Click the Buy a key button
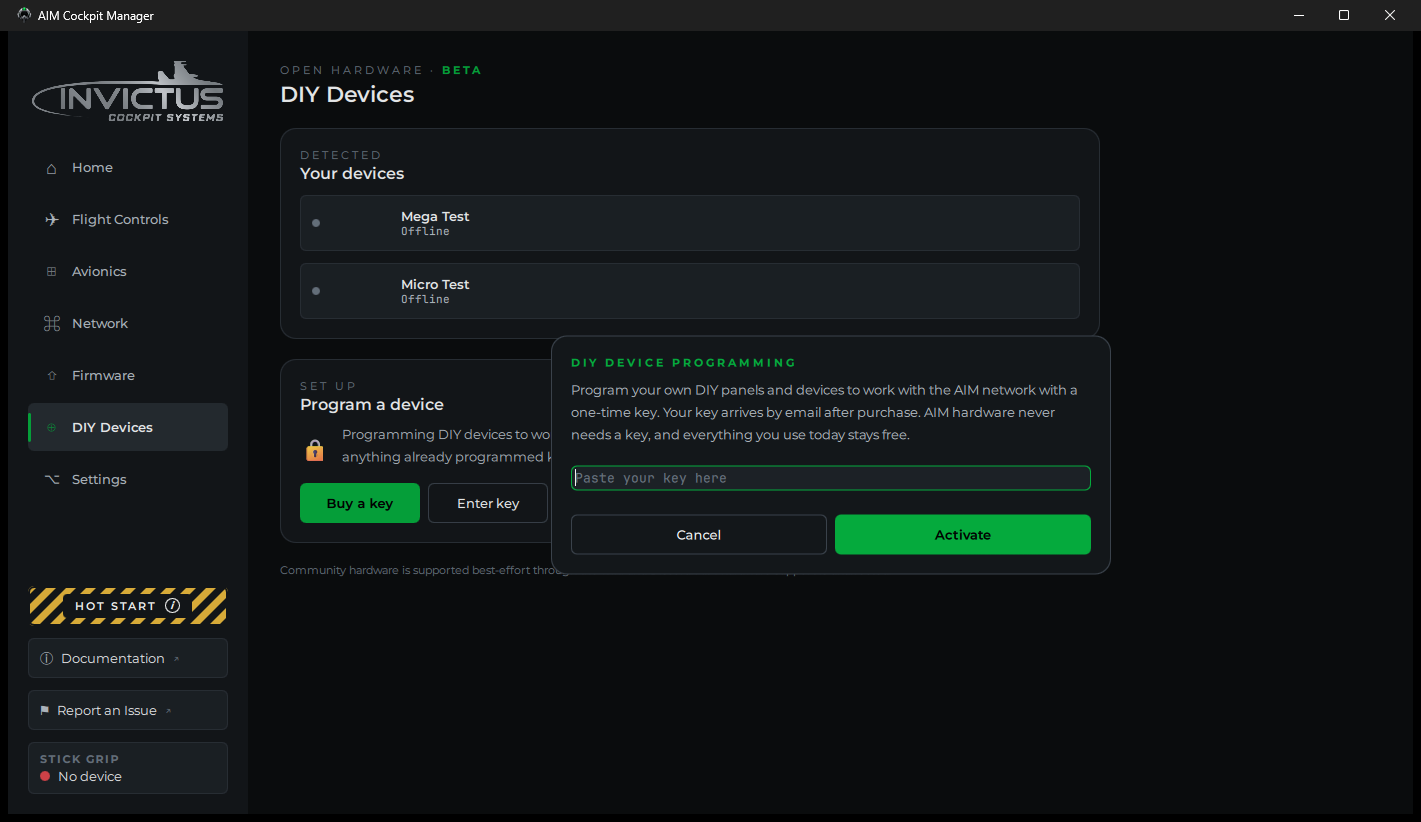 pos(360,503)
